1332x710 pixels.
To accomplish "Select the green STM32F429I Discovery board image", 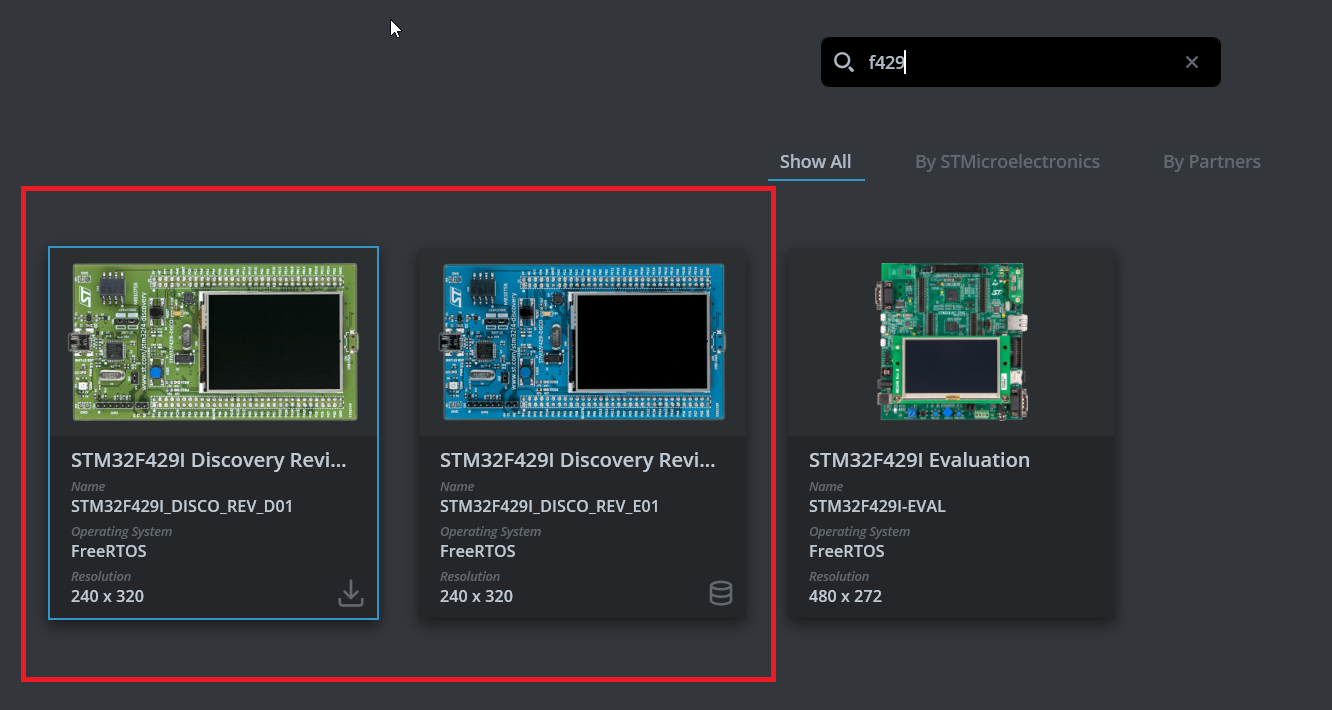I will pyautogui.click(x=213, y=340).
